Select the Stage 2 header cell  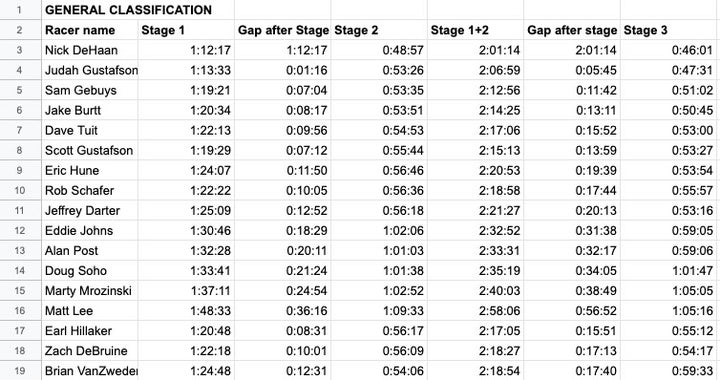(379, 30)
